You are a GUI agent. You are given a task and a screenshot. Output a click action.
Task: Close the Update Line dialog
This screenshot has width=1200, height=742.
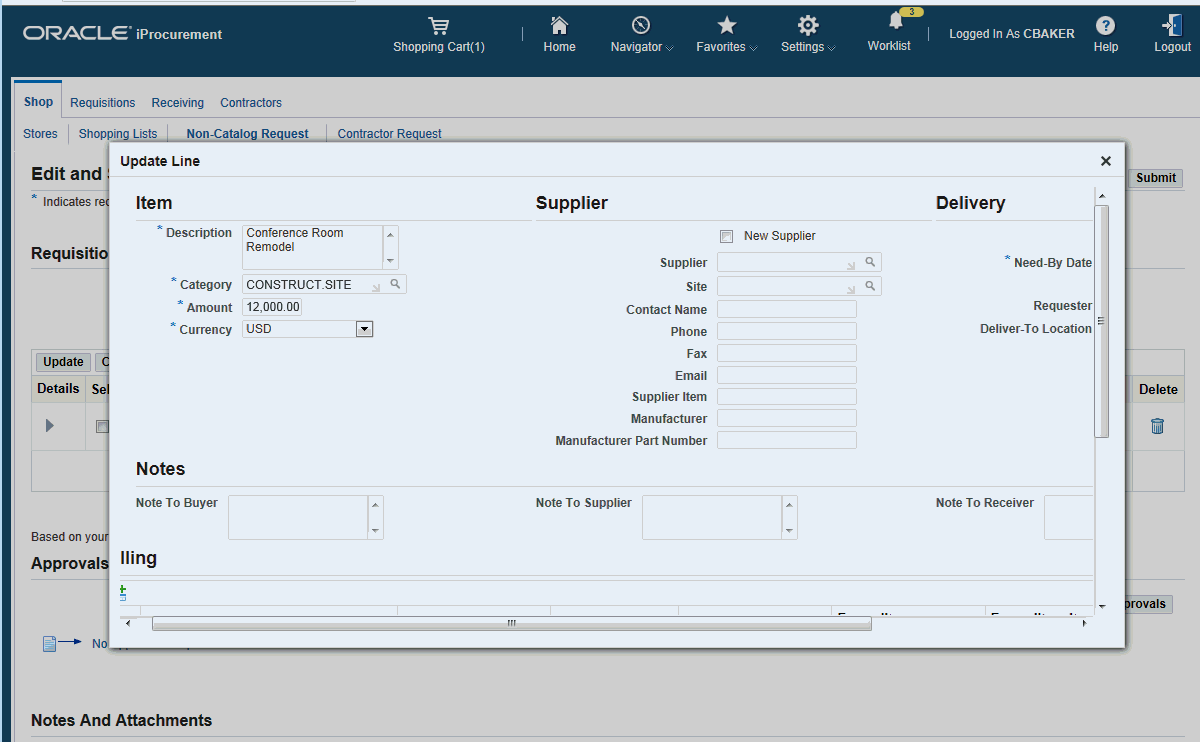point(1106,161)
